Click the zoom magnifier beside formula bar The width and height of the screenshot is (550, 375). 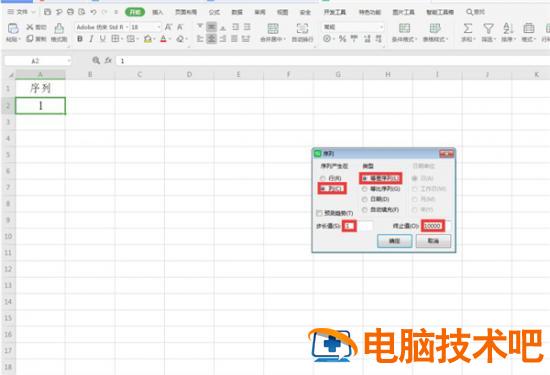pyautogui.click(x=96, y=61)
